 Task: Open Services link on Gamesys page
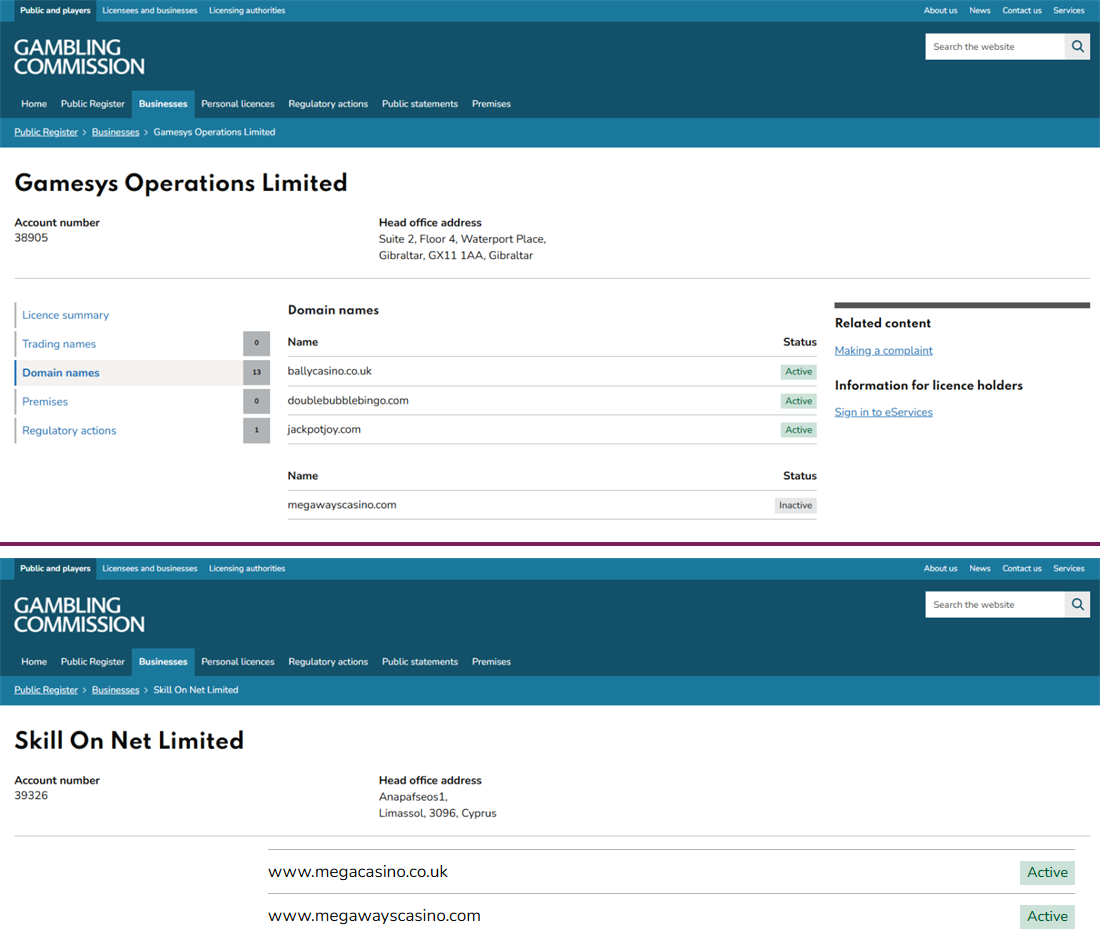coord(1068,11)
